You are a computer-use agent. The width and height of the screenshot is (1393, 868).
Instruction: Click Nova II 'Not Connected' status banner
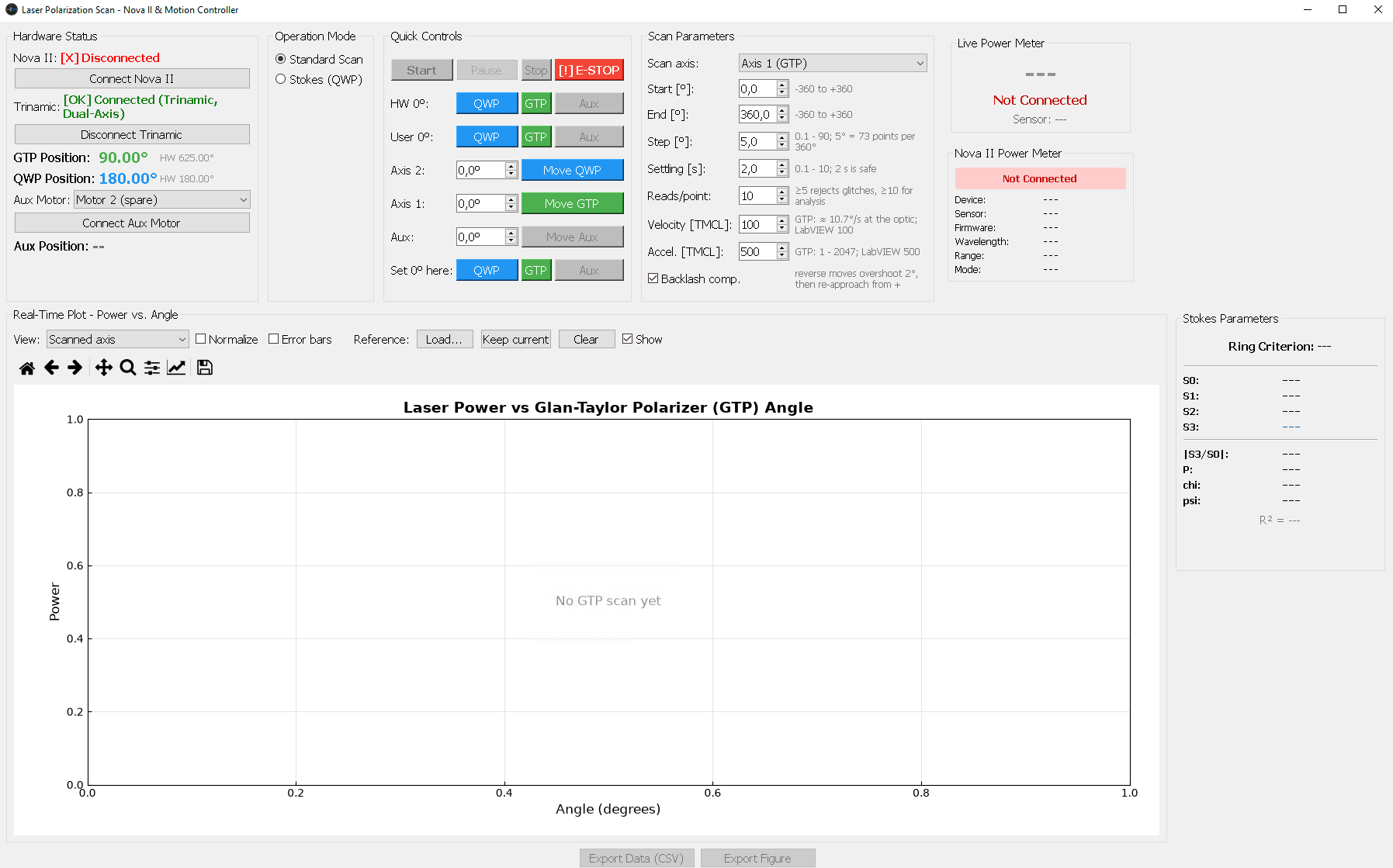tap(1040, 178)
